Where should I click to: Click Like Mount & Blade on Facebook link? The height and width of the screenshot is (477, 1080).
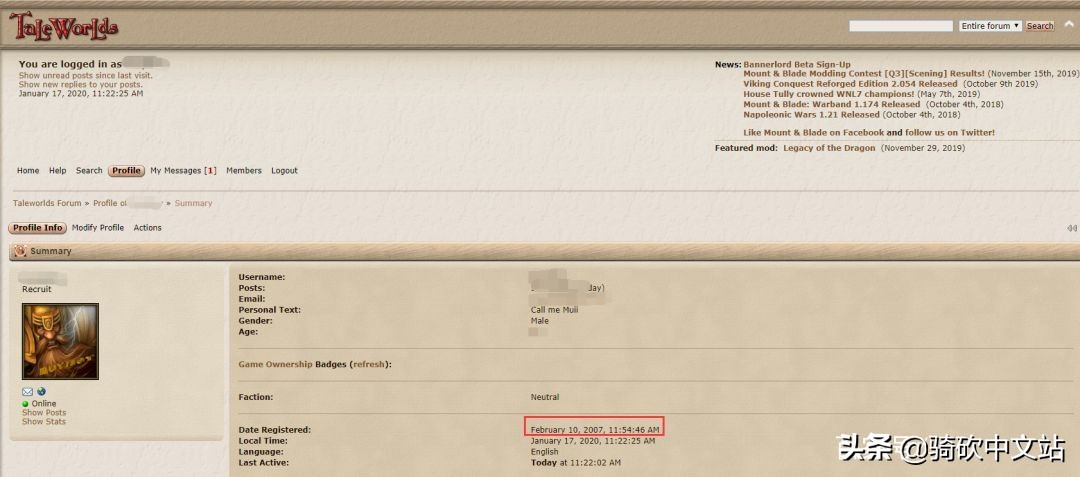pyautogui.click(x=813, y=133)
